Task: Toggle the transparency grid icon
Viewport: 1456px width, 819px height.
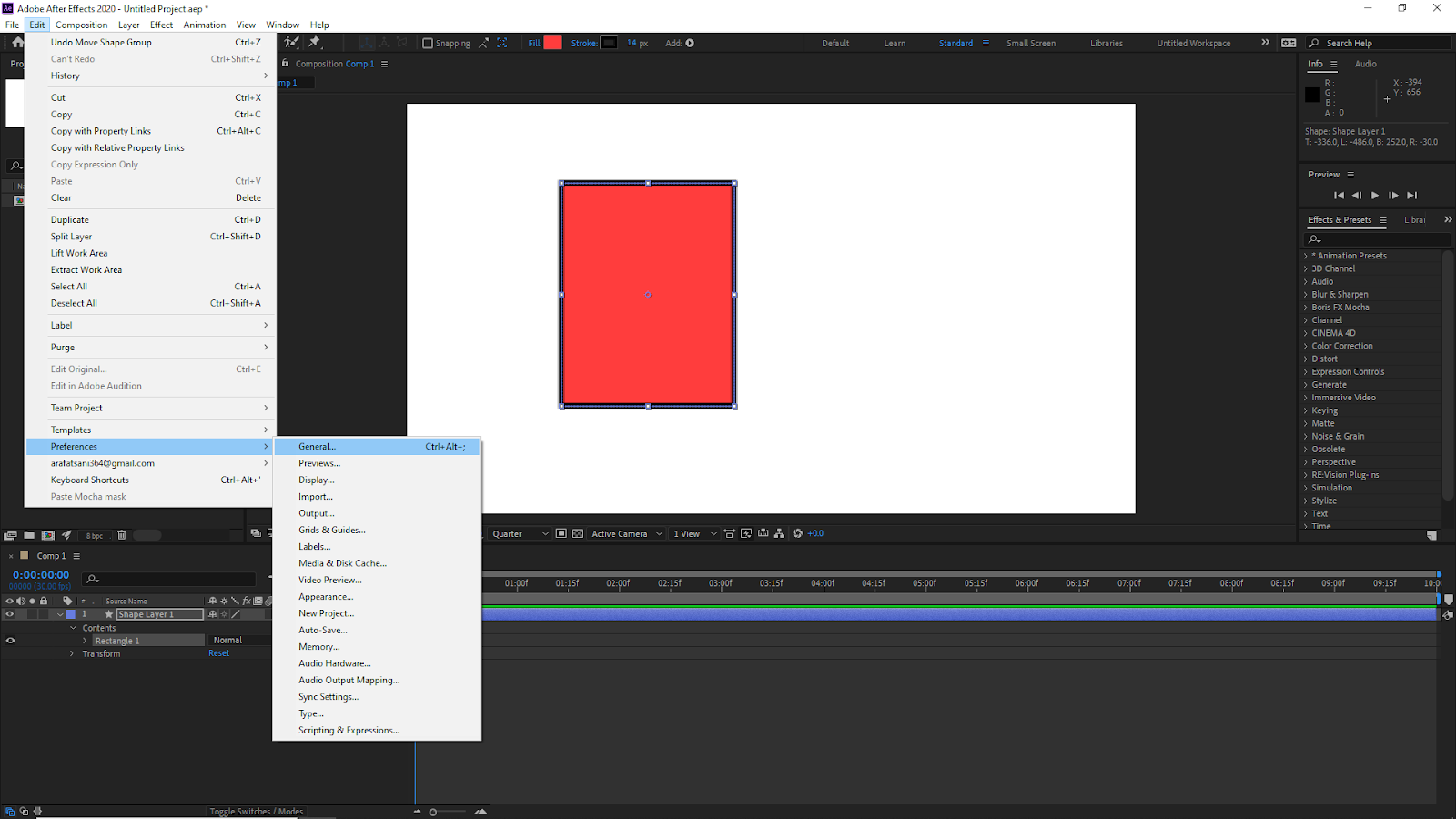Action: click(x=578, y=534)
